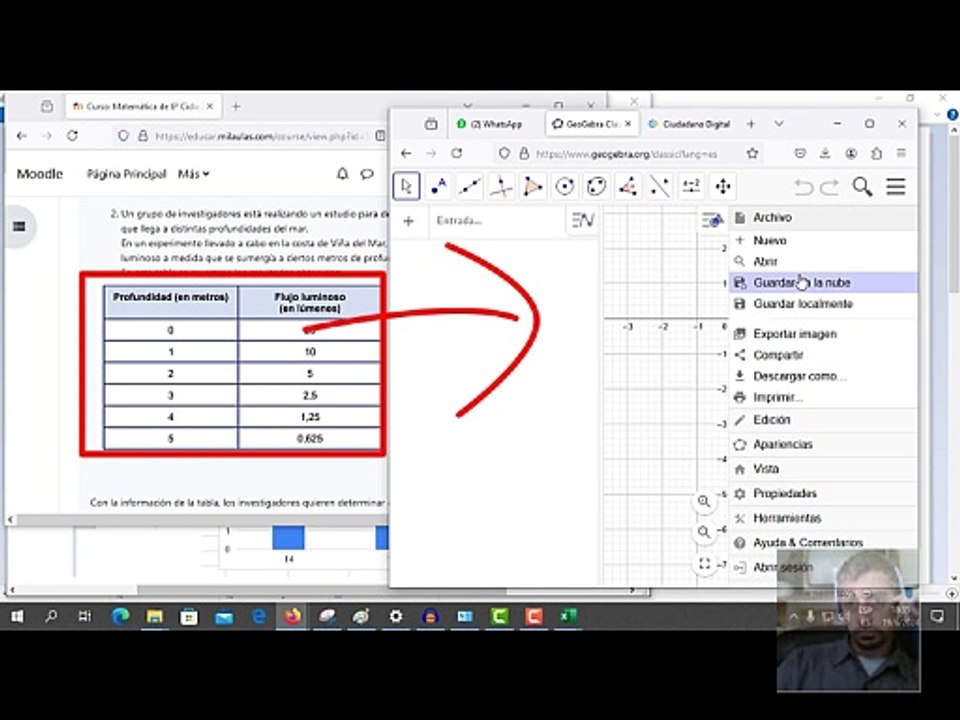Select the Slider a=2 tool
This screenshot has height=720, width=960.
click(x=691, y=187)
